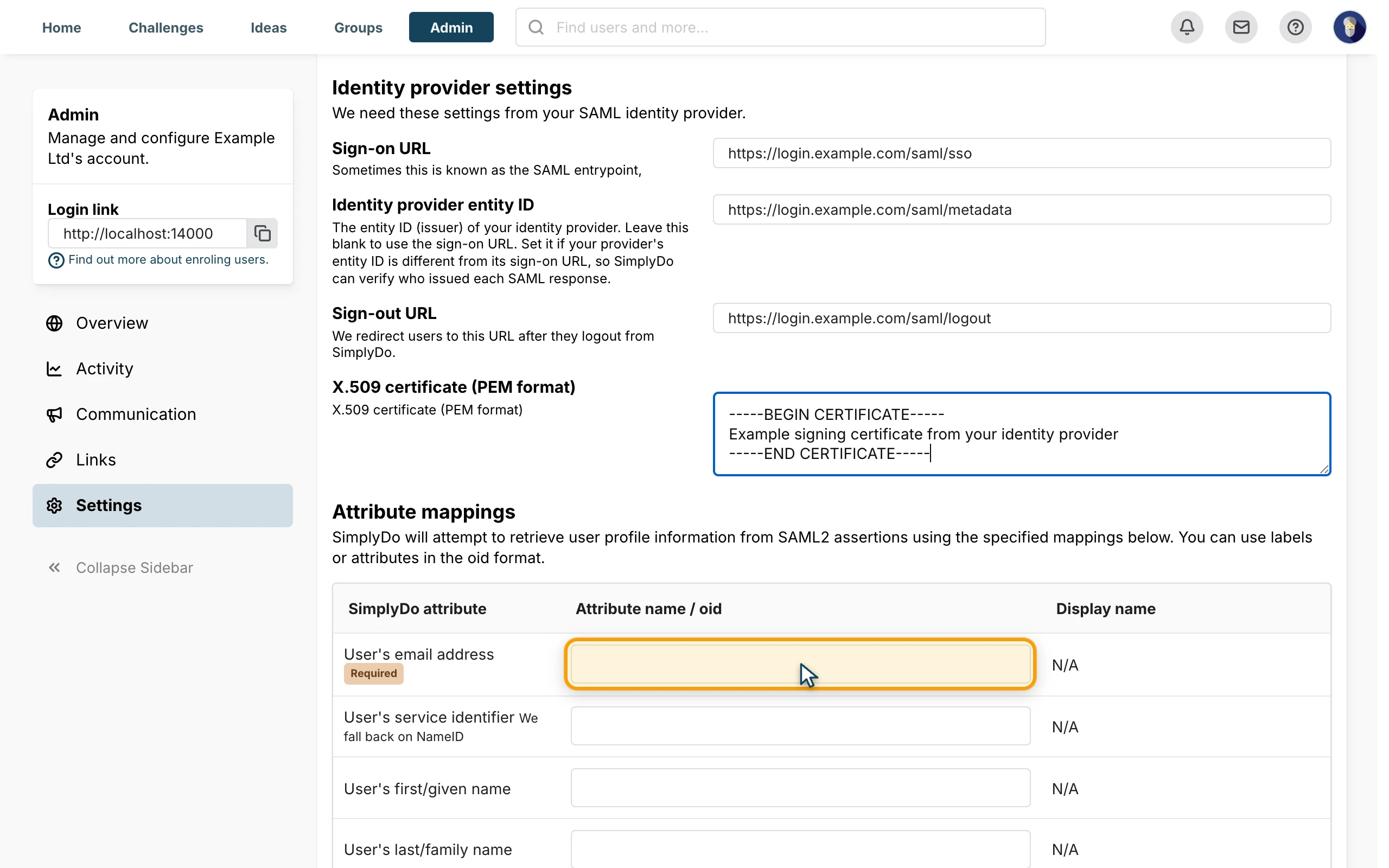Go to the Home tab
This screenshot has height=868, width=1389.
(61, 27)
